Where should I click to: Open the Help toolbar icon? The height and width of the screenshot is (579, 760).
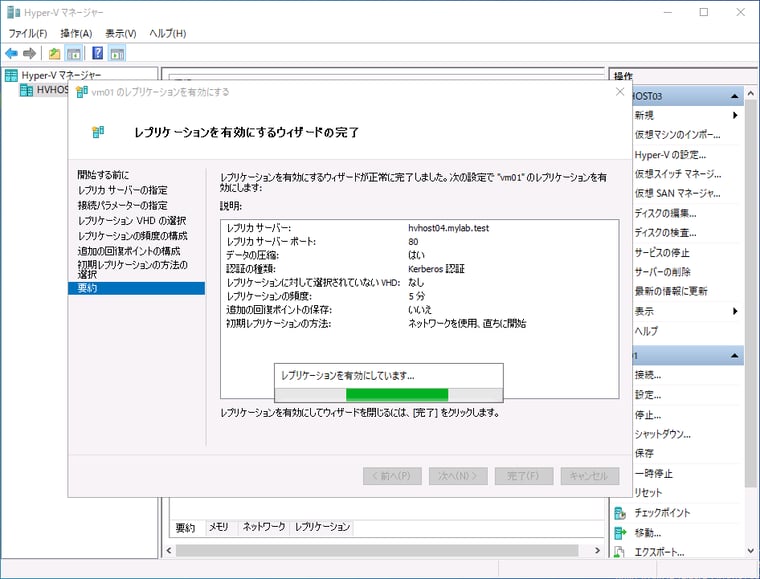coord(97,53)
